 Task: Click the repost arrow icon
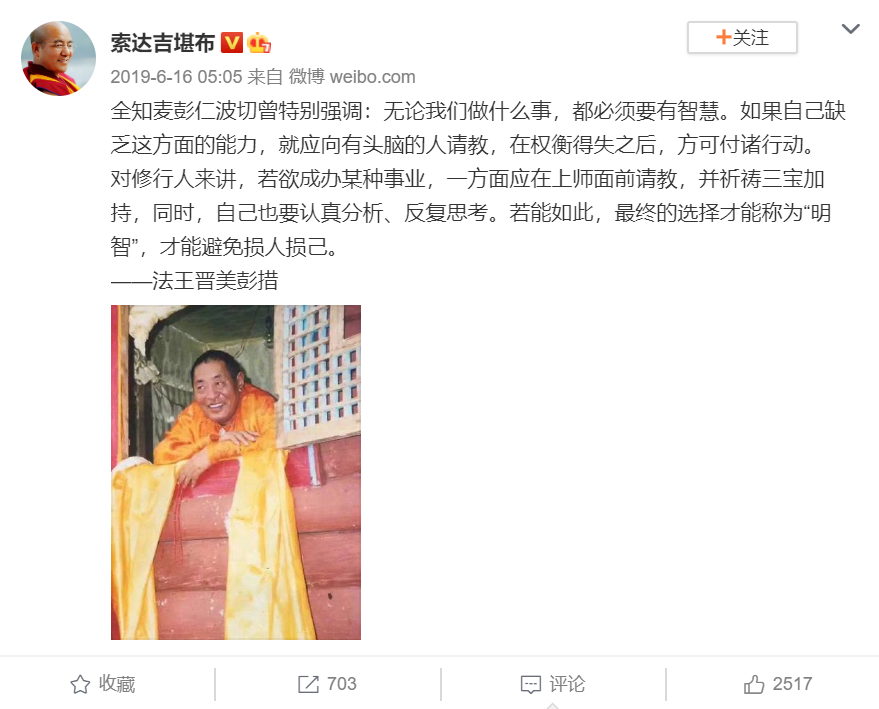[x=308, y=684]
